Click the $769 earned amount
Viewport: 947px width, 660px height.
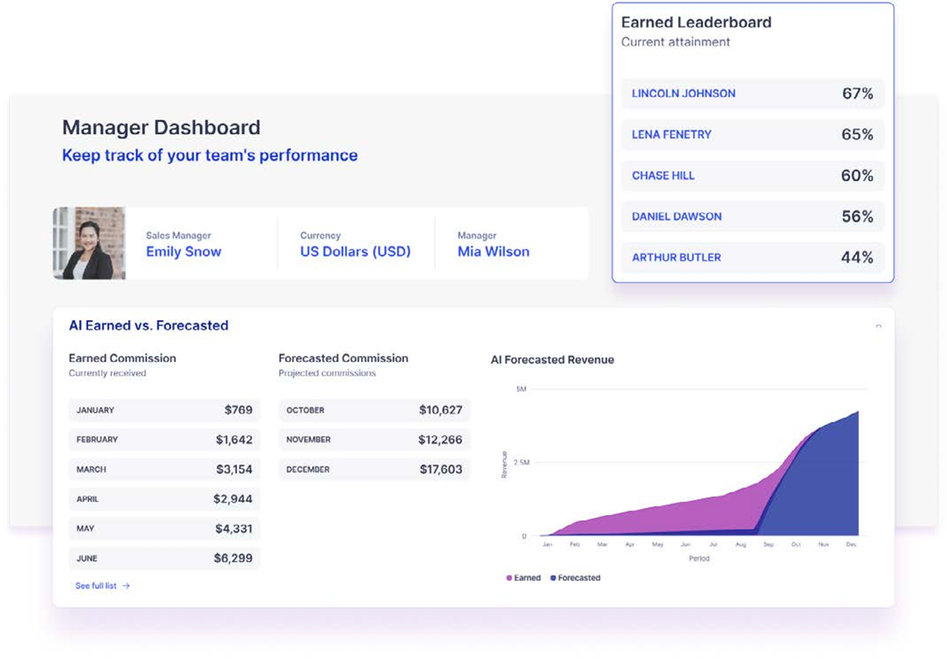[x=239, y=410]
